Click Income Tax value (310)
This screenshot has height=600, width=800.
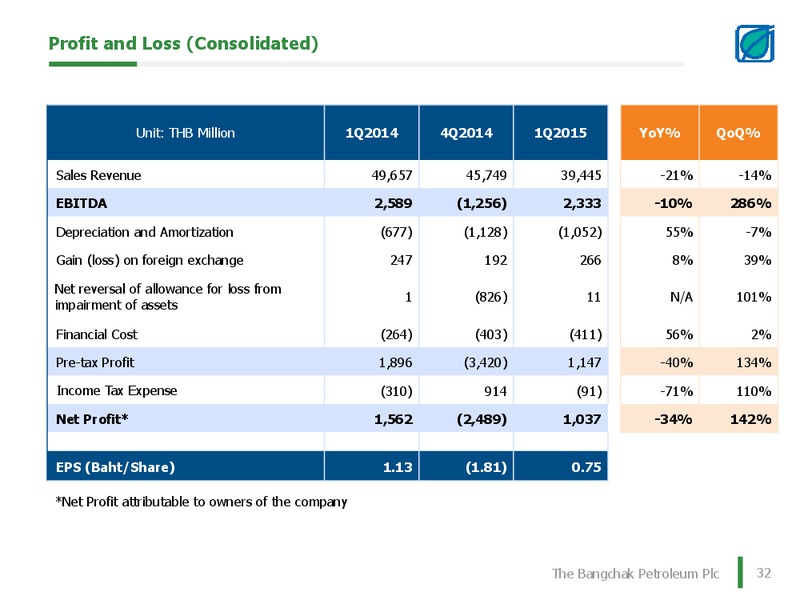tap(396, 391)
